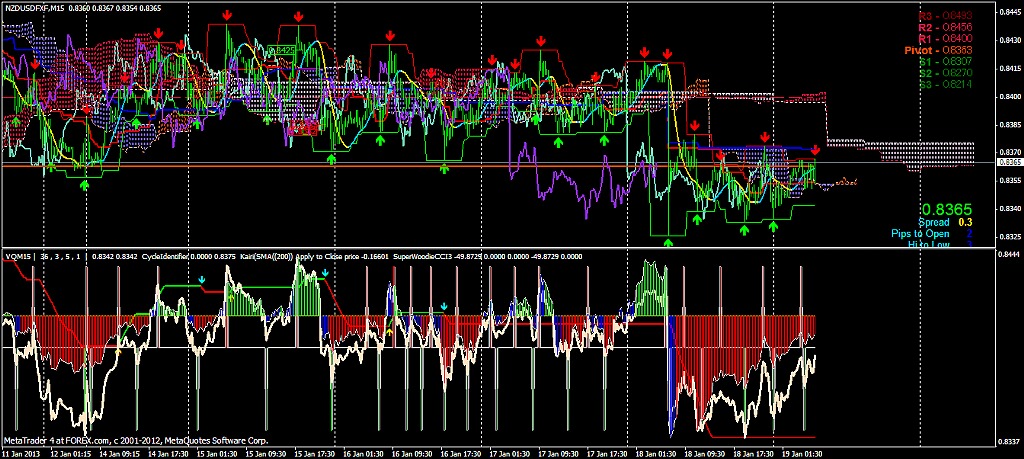Click the 18 Jan 17:30 time label
1024x459 pixels.
[x=752, y=453]
